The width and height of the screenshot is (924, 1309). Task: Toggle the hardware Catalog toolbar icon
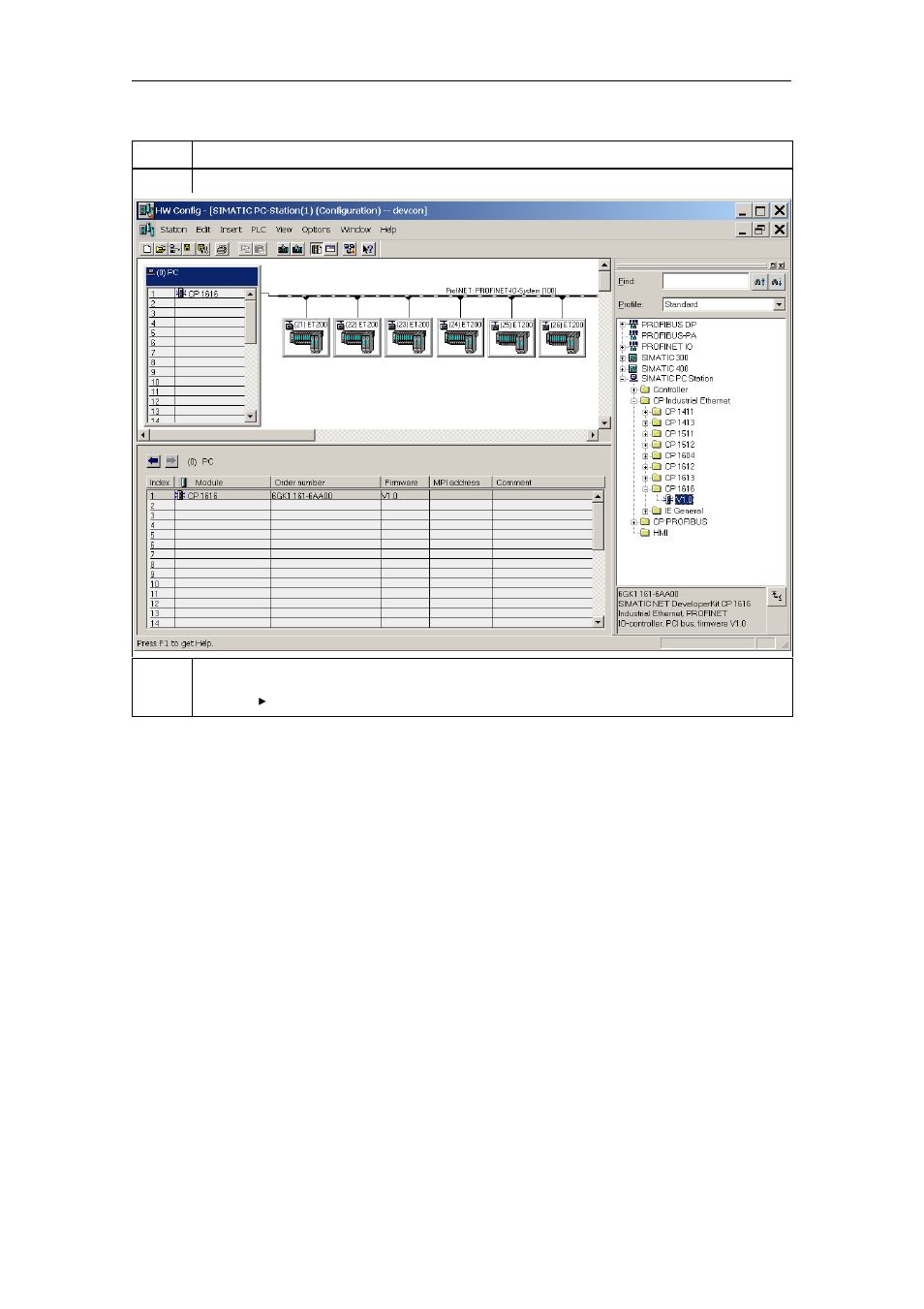[316, 249]
